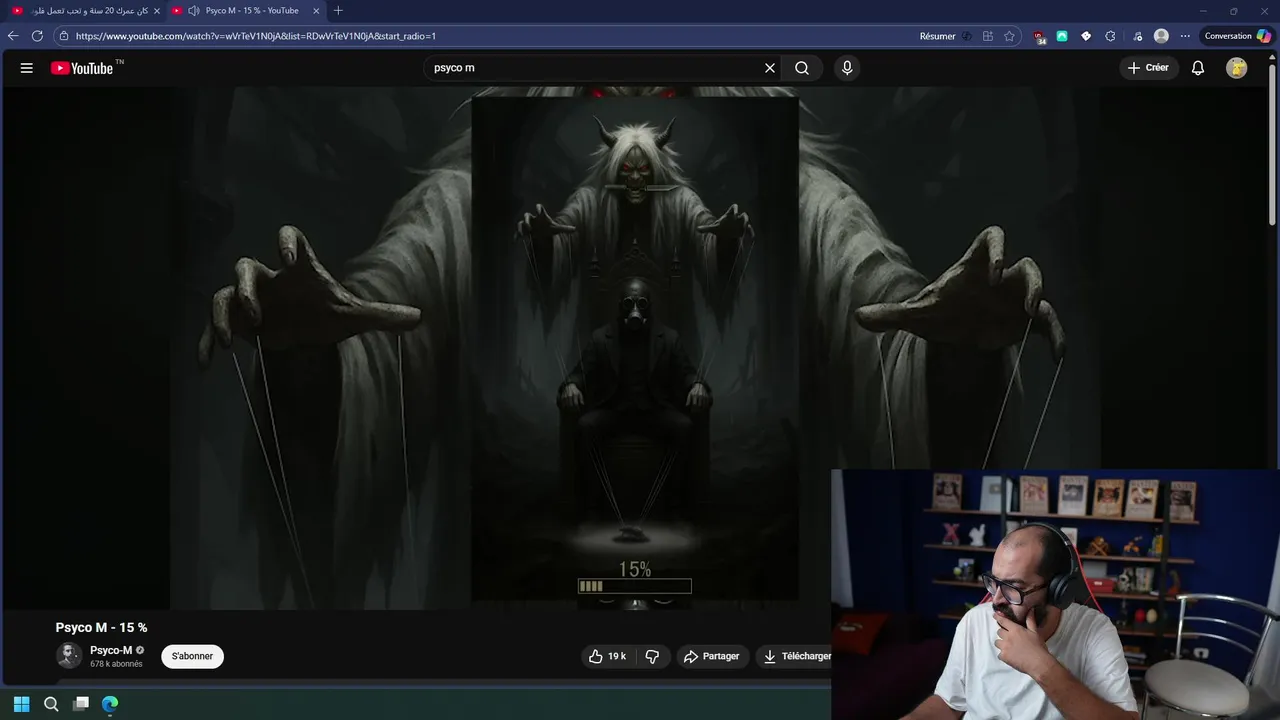Open the browser settings three-dots menu
This screenshot has height=720, width=1280.
(1185, 36)
